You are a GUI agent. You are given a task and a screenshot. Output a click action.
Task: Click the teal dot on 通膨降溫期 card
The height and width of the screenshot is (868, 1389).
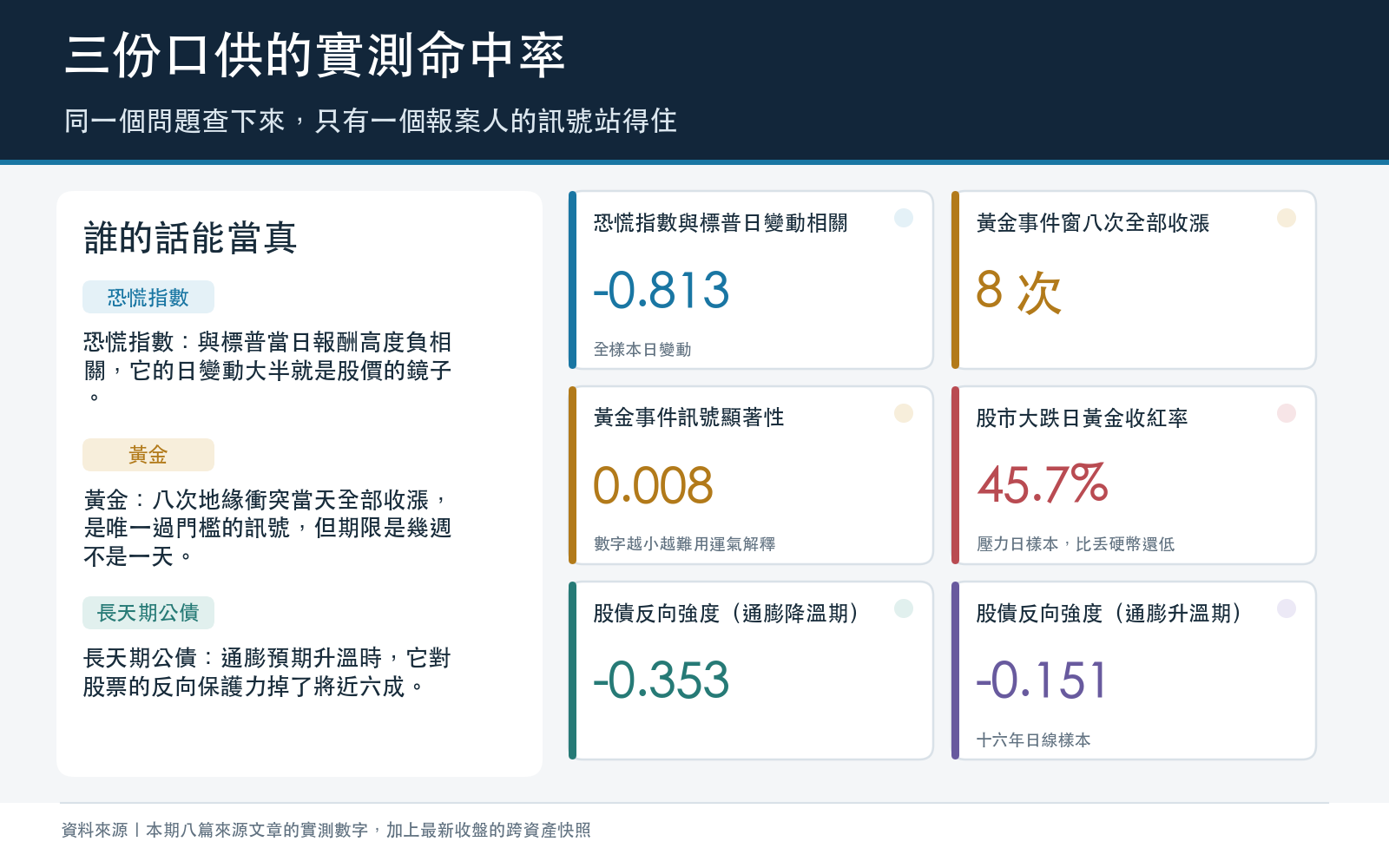click(x=904, y=608)
